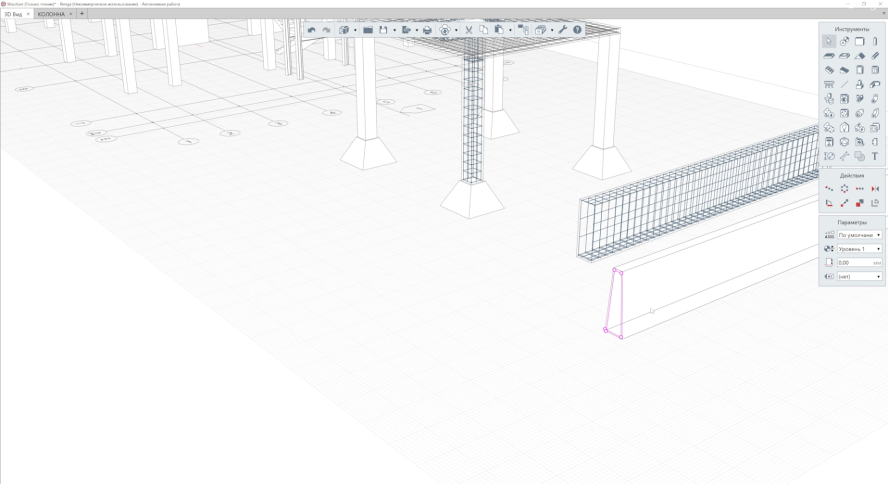The height and width of the screenshot is (500, 888).
Task: Click the Undo arrow in toolbar
Action: coord(312,30)
